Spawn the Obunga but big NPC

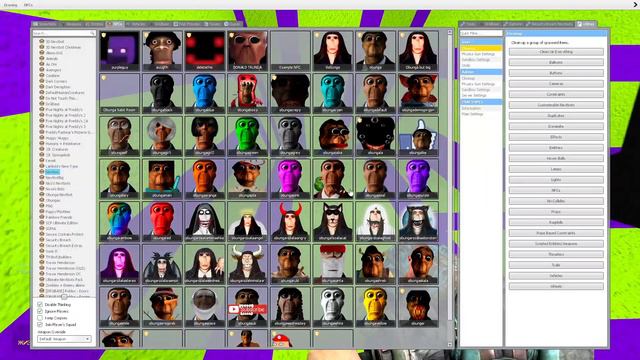[x=418, y=51]
